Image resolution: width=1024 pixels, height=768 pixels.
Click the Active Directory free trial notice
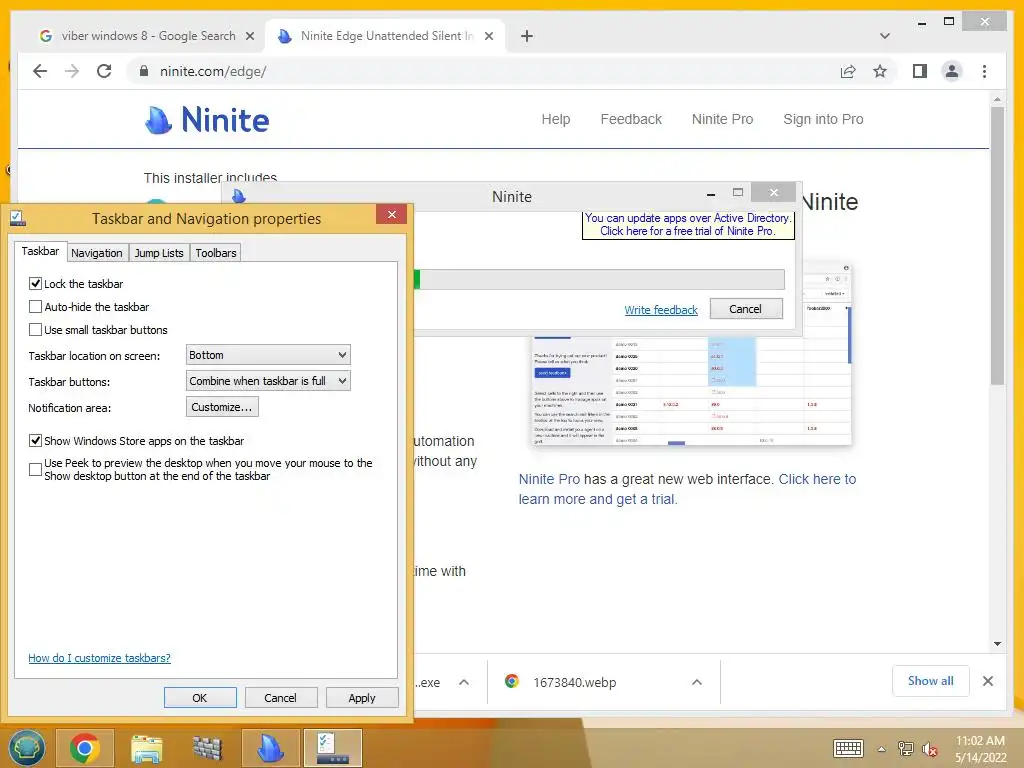click(x=688, y=225)
